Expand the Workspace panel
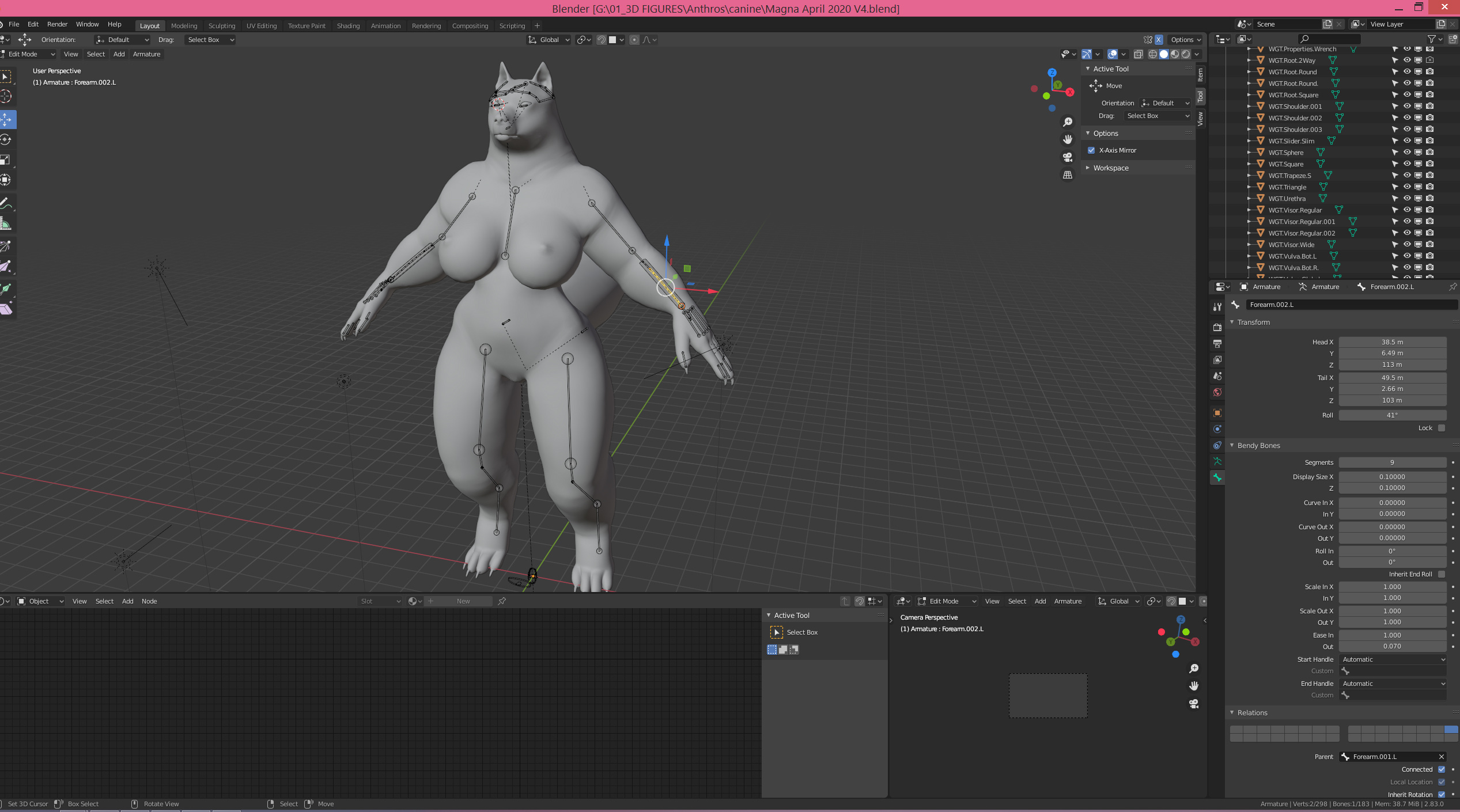The height and width of the screenshot is (812, 1460). click(x=1110, y=168)
